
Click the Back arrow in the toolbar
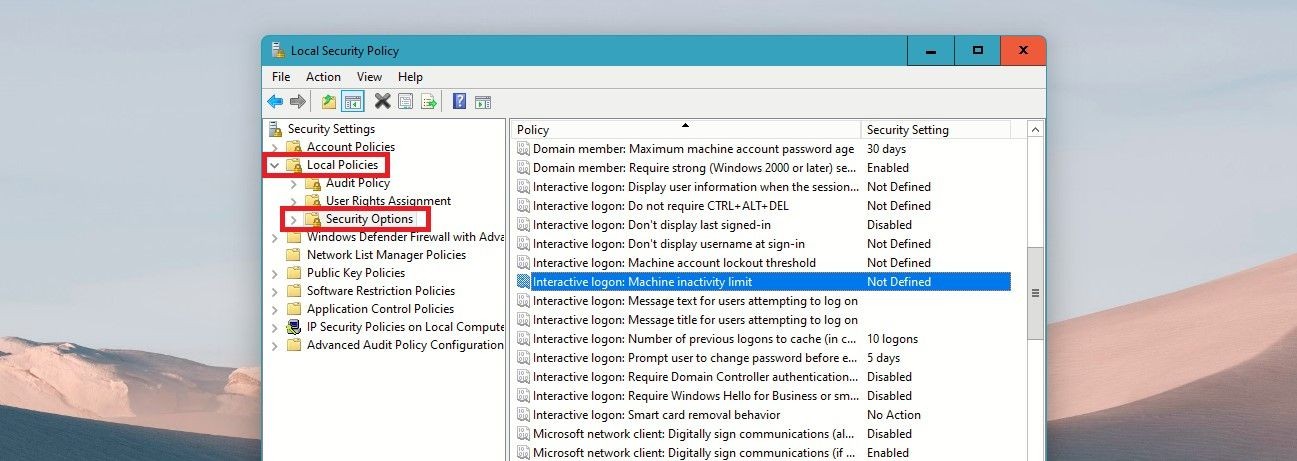pos(275,101)
